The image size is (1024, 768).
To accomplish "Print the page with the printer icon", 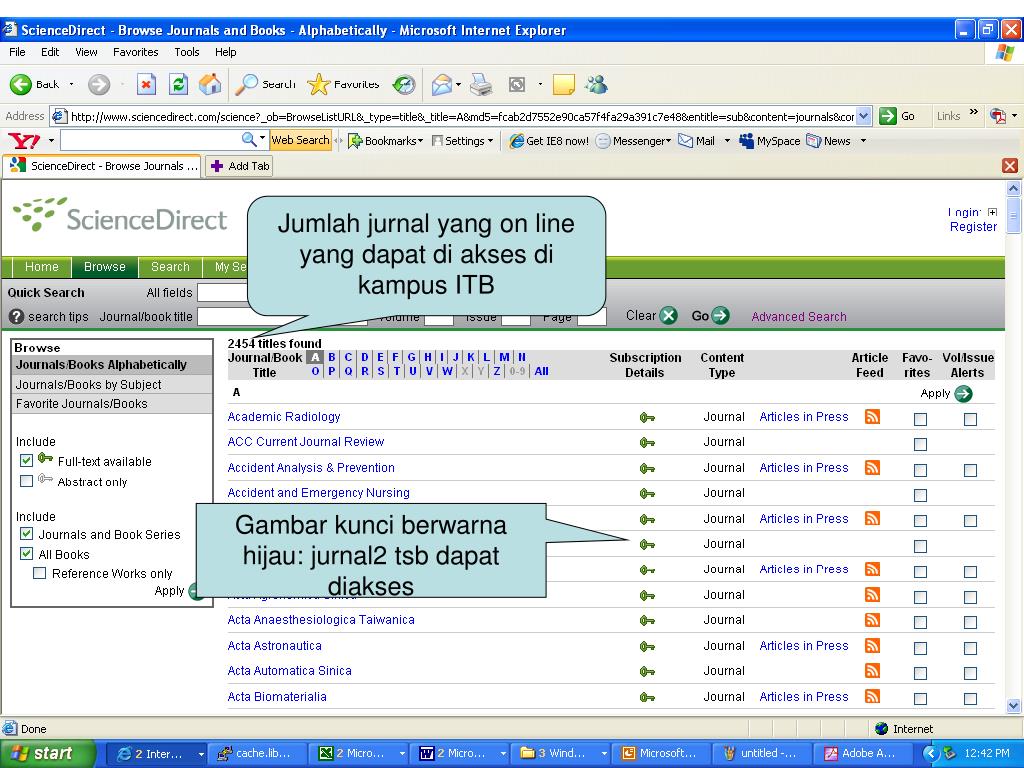I will pyautogui.click(x=482, y=84).
